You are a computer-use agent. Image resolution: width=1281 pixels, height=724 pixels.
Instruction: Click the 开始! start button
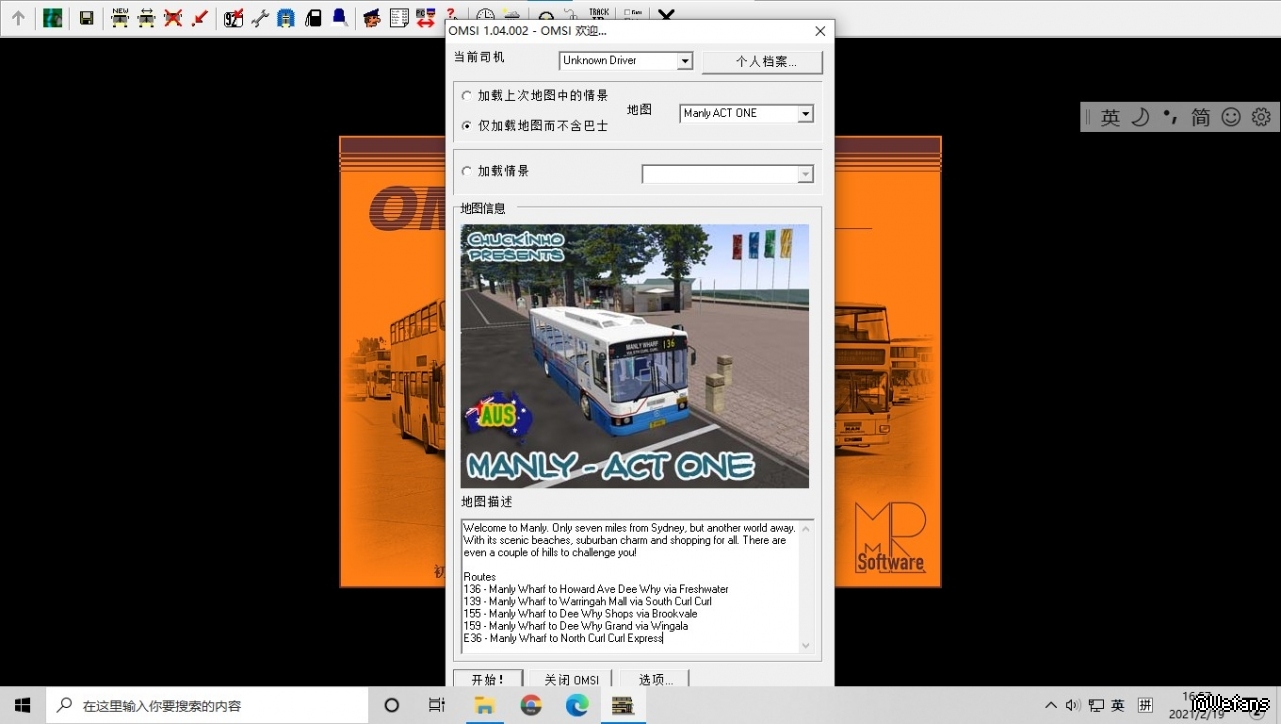point(488,679)
